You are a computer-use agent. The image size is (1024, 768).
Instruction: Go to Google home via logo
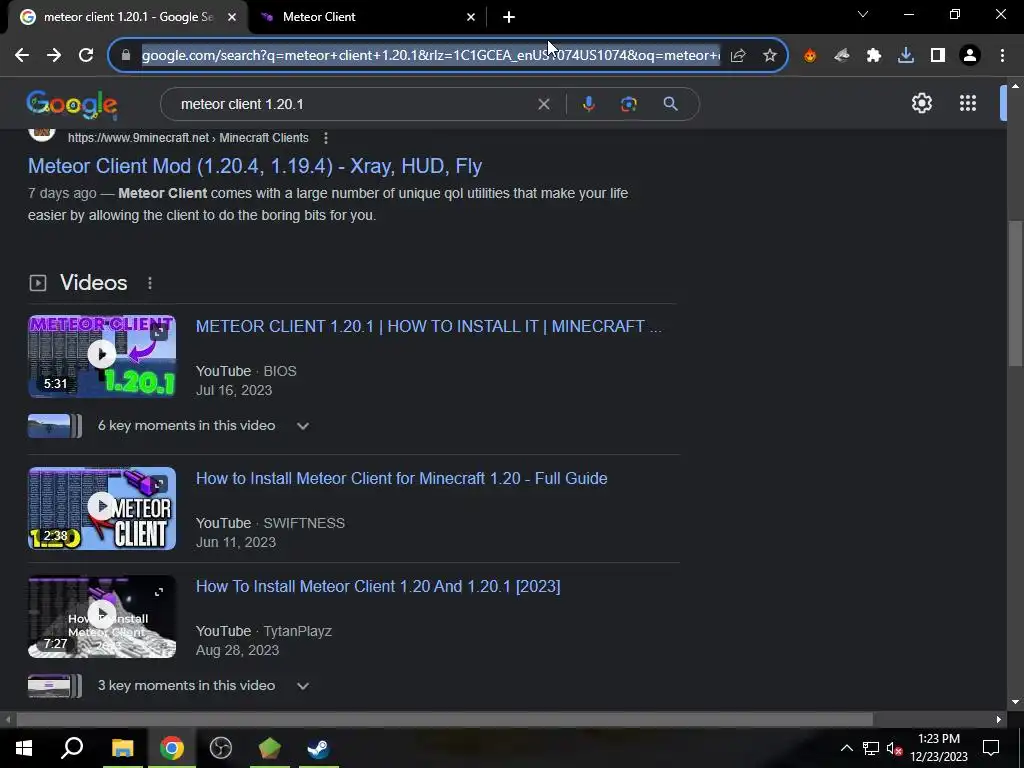(72, 104)
